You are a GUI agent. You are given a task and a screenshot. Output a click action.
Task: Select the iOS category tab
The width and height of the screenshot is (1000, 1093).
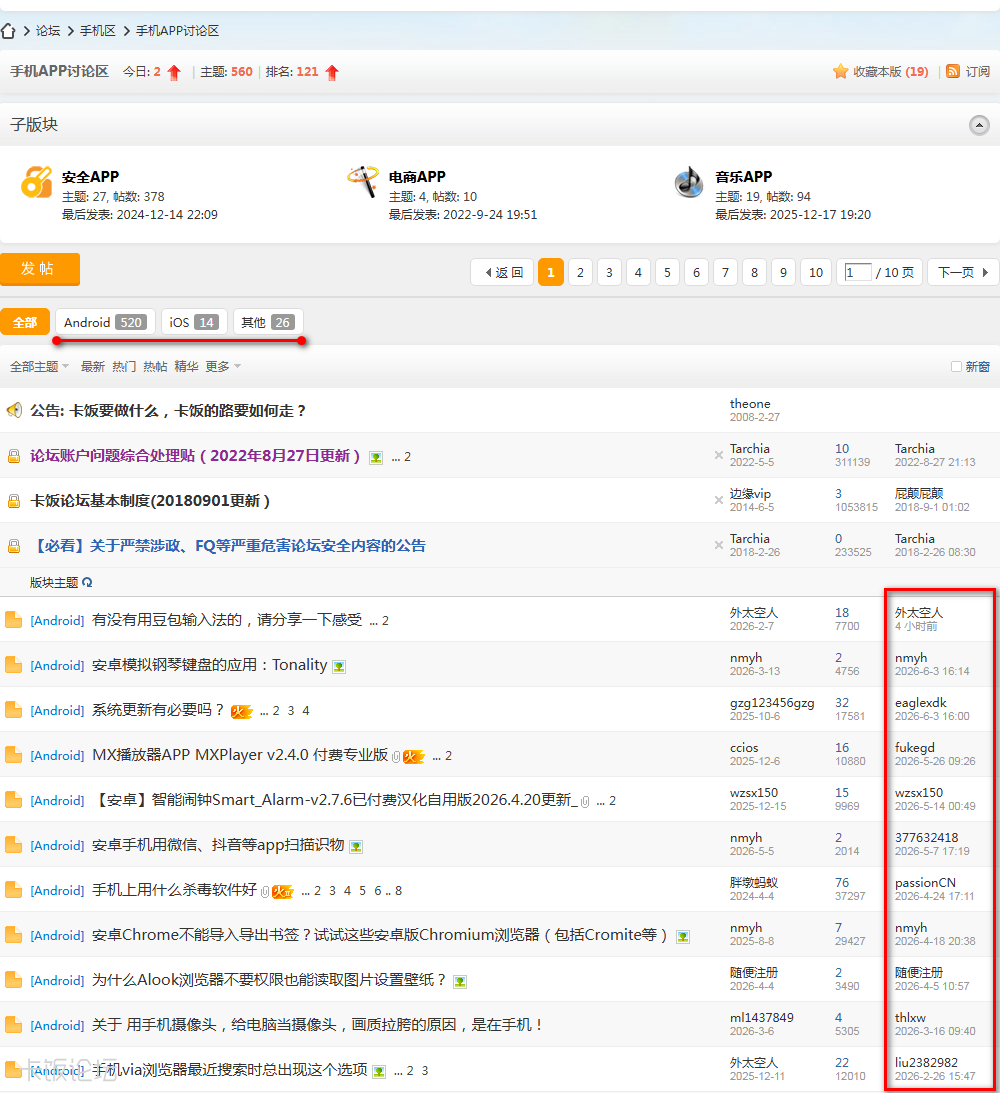click(x=194, y=322)
